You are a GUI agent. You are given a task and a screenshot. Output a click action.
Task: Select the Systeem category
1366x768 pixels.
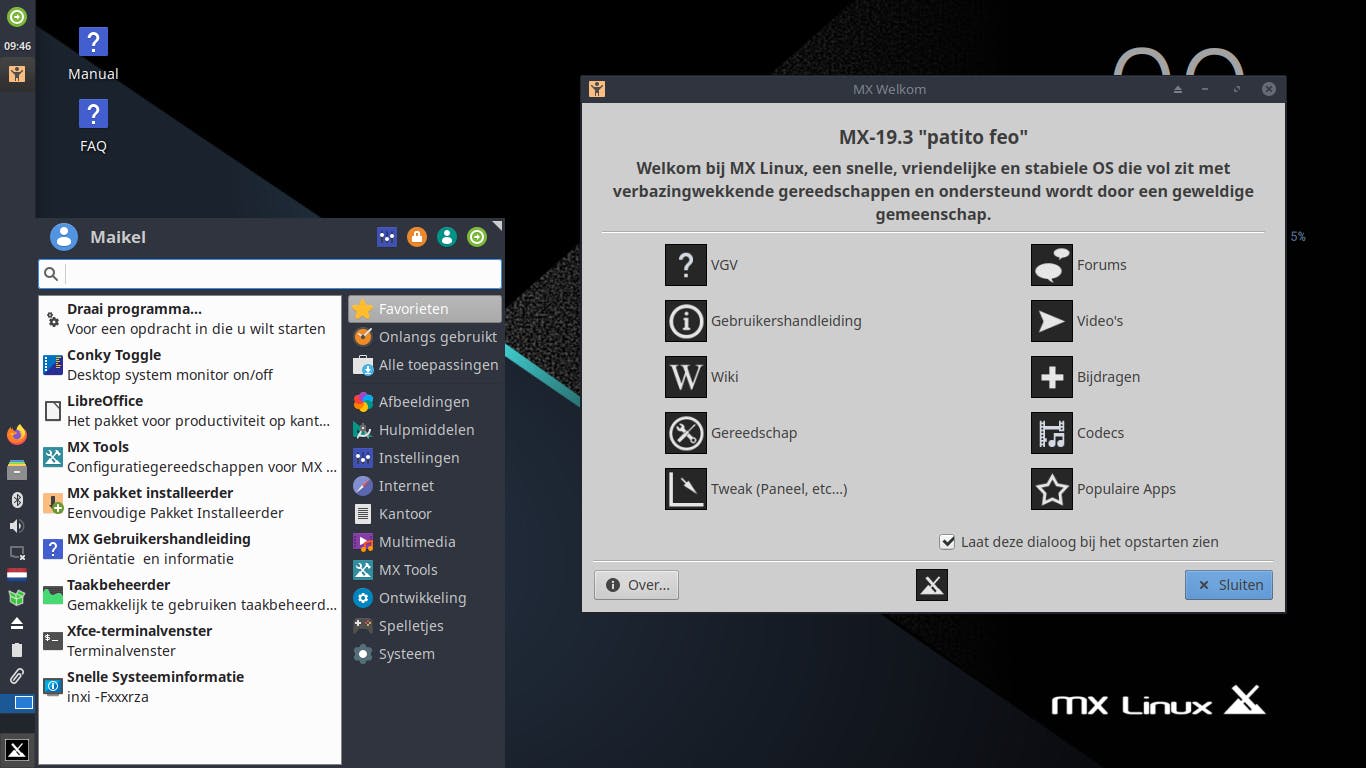[x=425, y=654]
